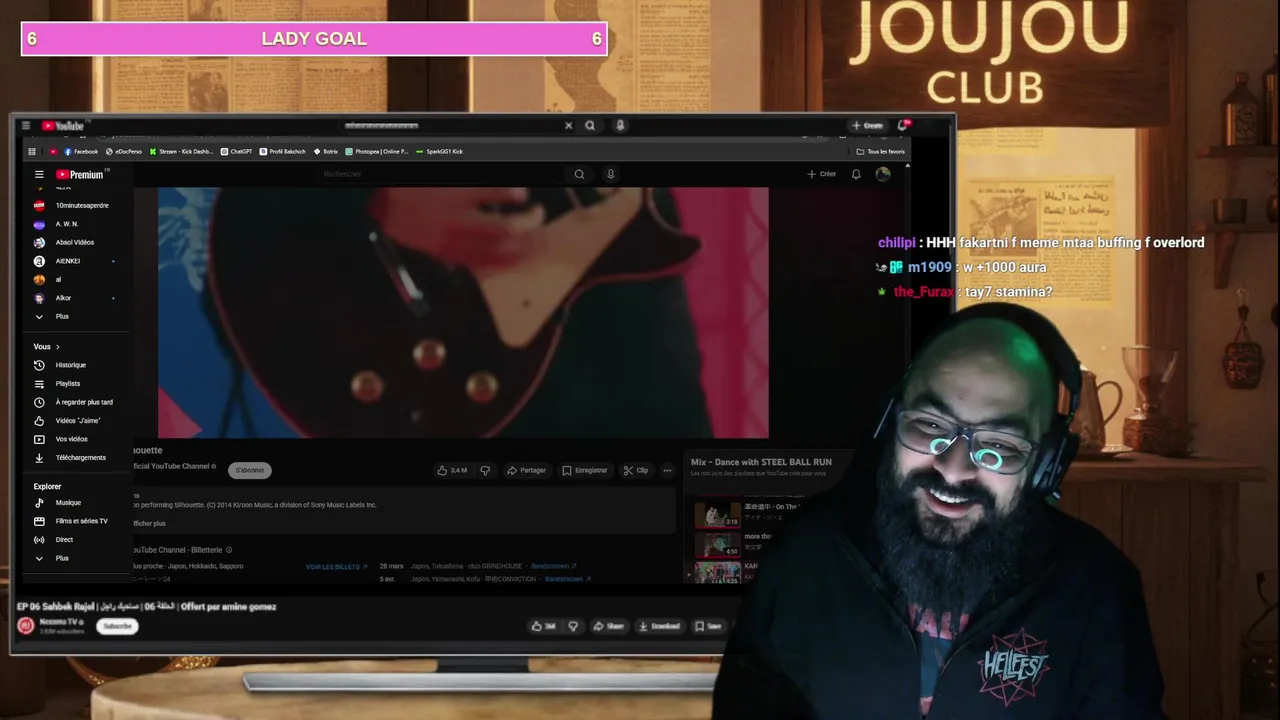The image size is (1280, 720).
Task: Clear the outer search bar with X
Action: point(568,126)
